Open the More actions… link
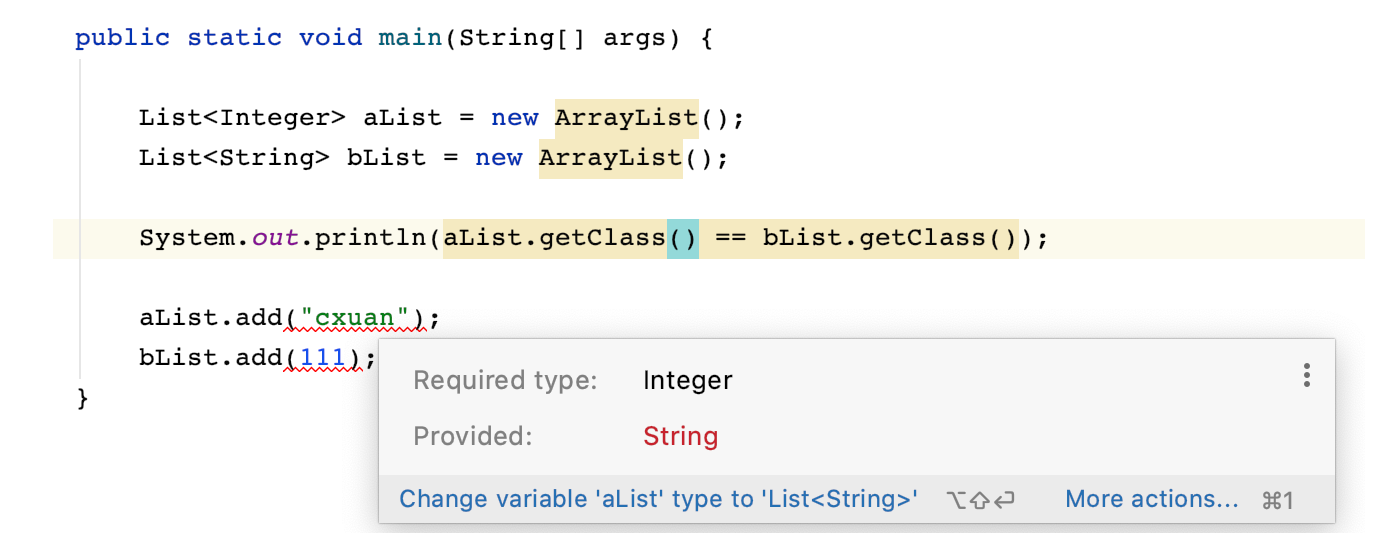This screenshot has width=1386, height=548. (x=1152, y=499)
